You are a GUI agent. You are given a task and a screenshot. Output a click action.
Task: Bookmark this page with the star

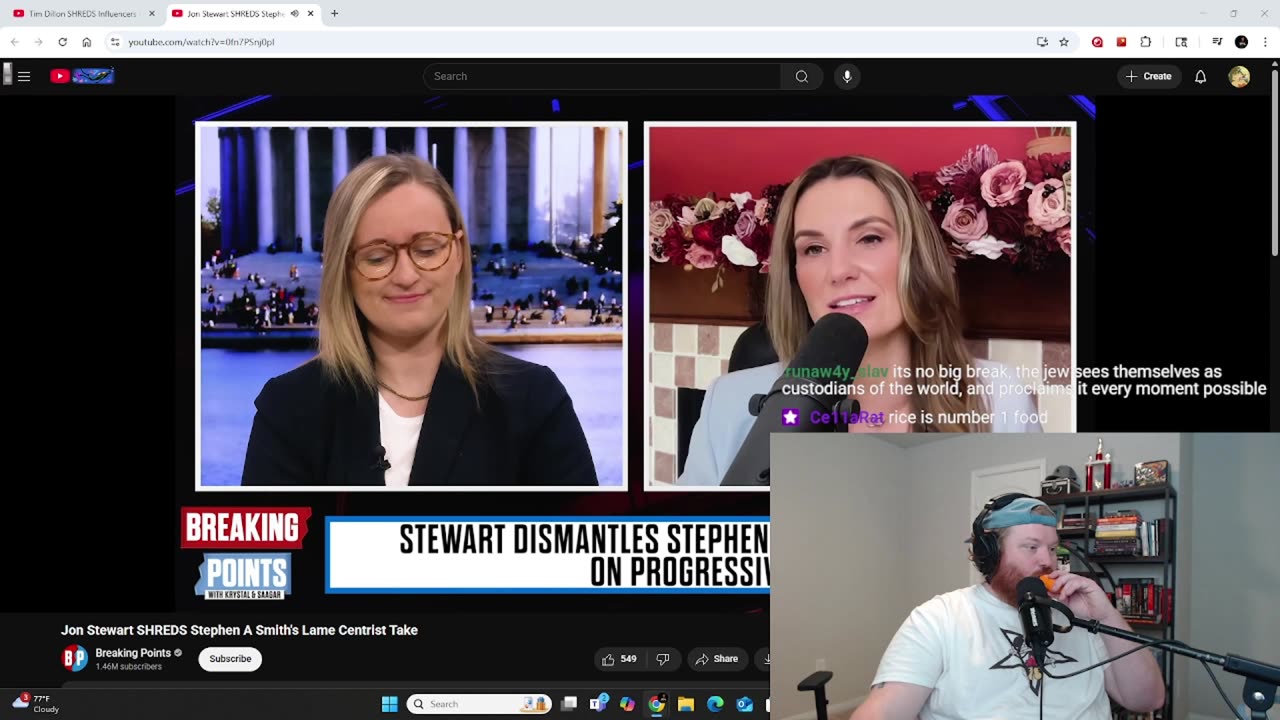coord(1064,42)
